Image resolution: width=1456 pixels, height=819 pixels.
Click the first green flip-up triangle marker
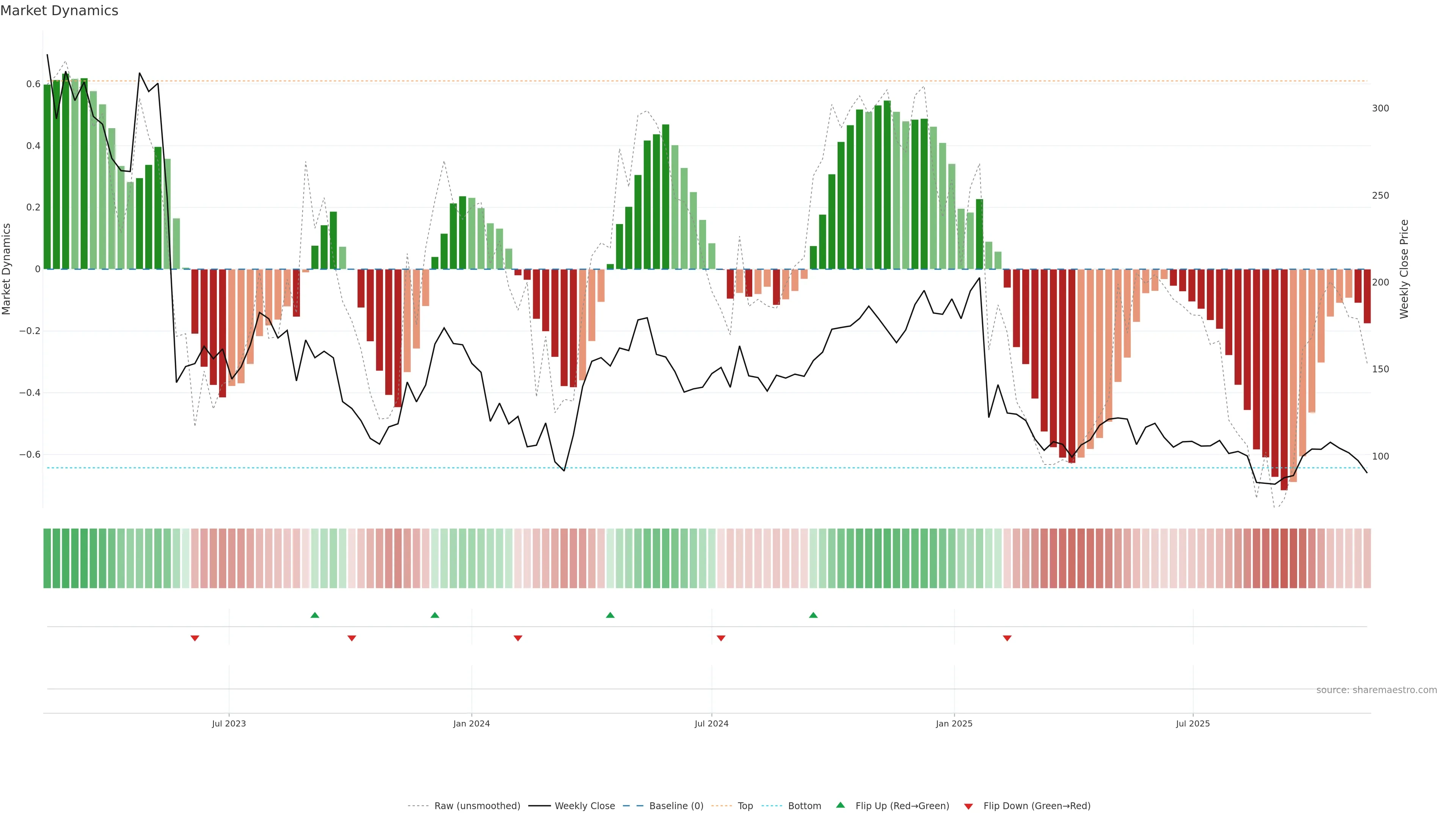point(315,615)
